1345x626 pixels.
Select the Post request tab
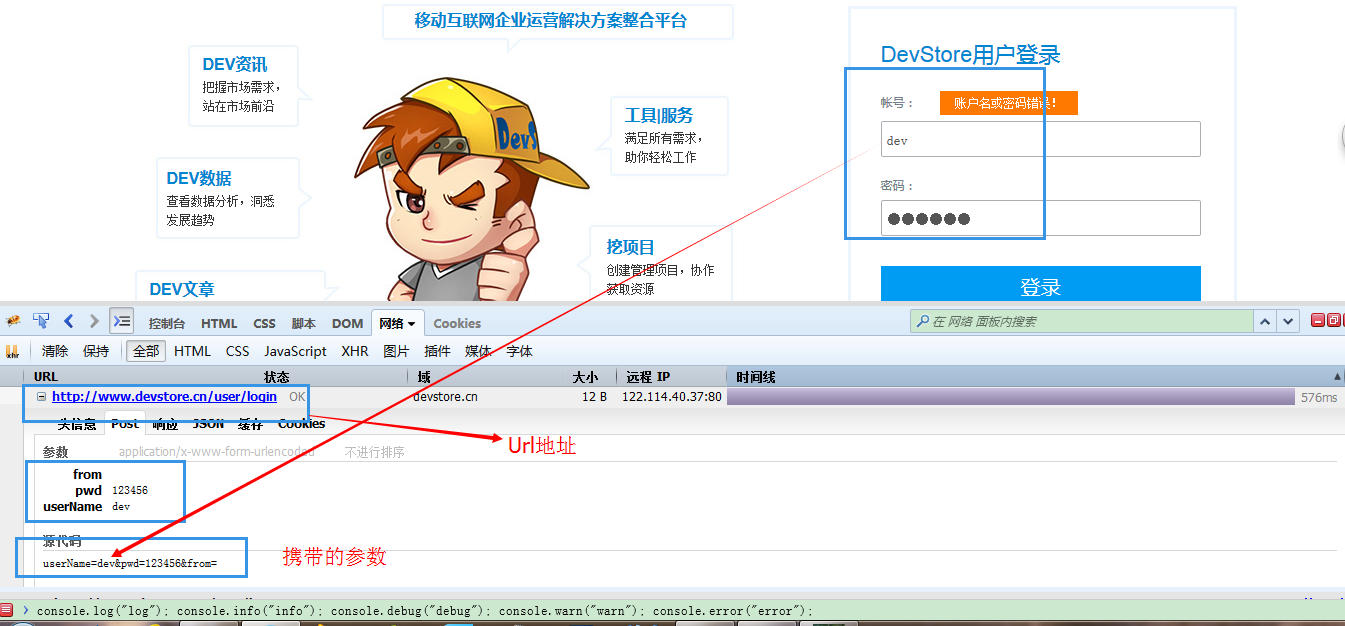coord(125,424)
